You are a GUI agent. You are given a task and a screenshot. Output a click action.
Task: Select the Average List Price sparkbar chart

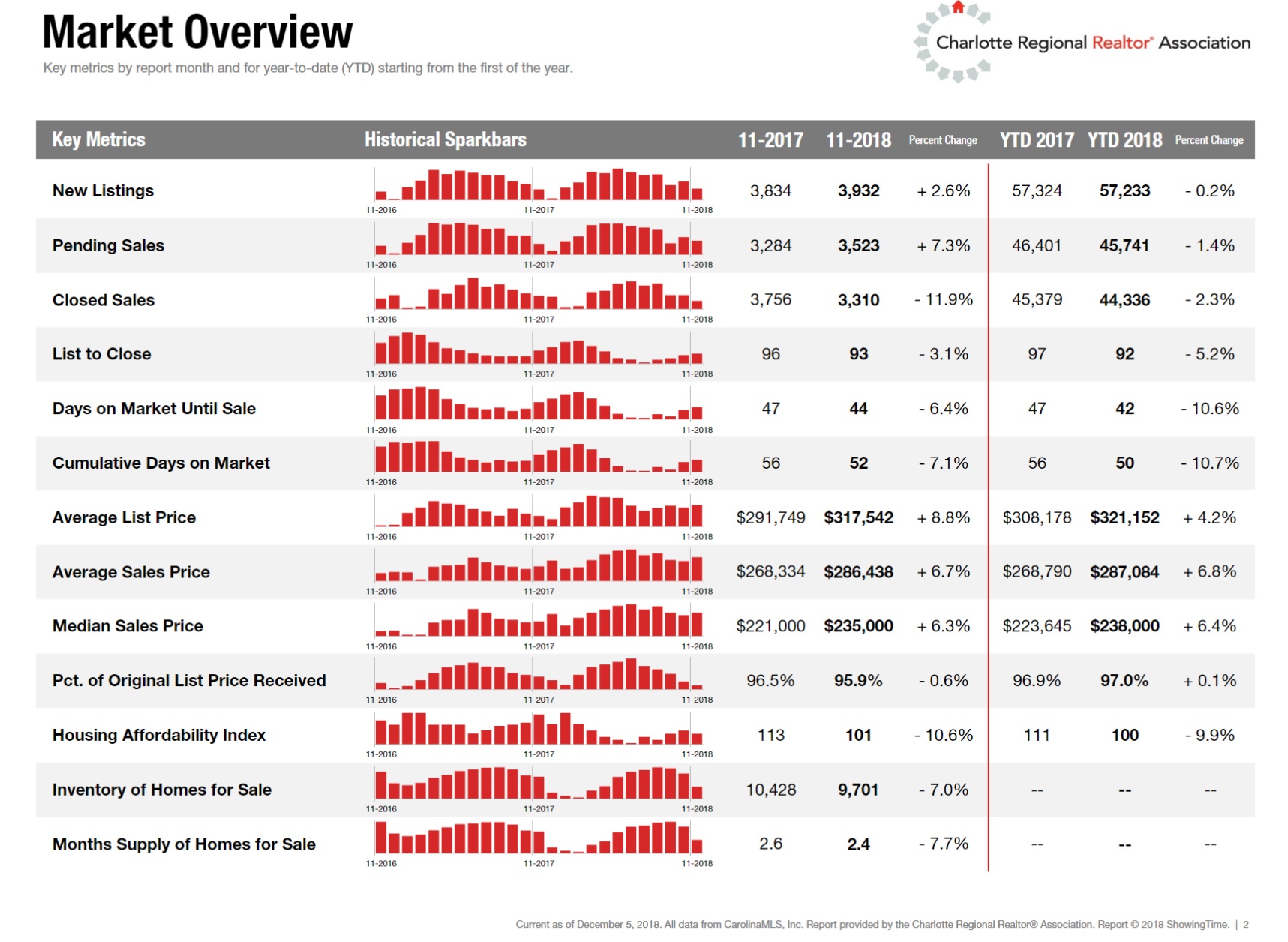(539, 512)
